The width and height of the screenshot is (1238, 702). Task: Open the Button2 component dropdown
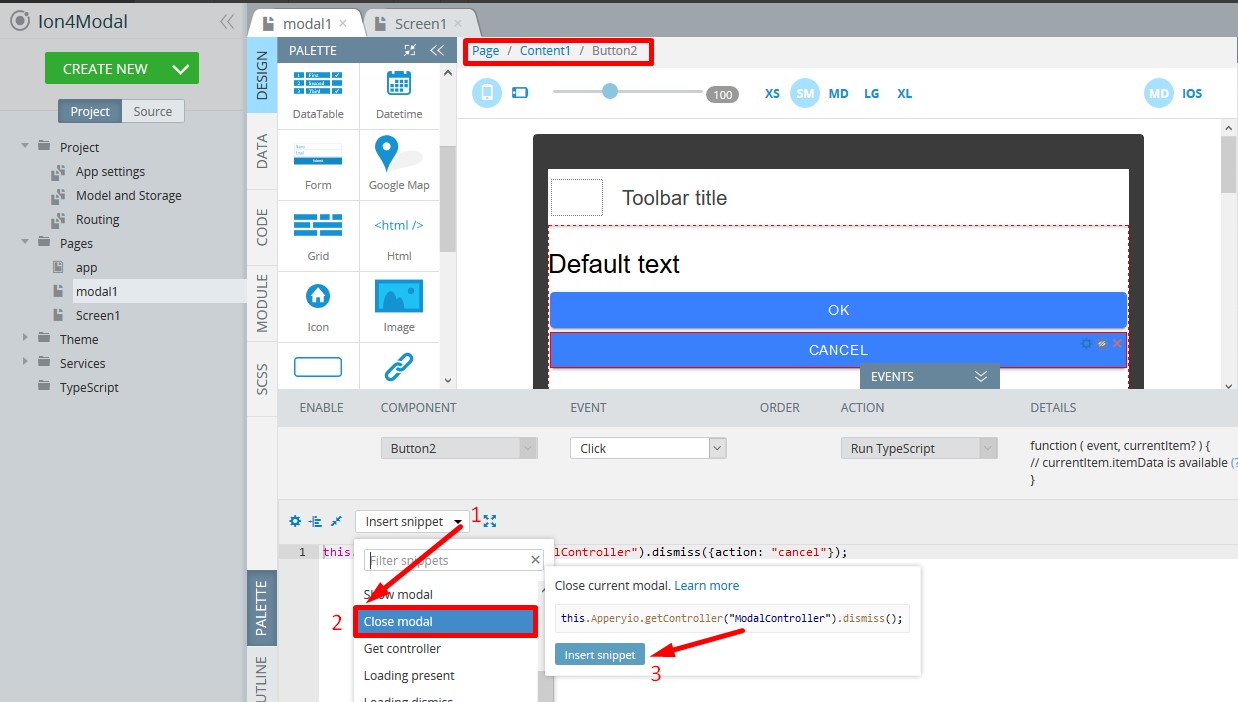[459, 448]
